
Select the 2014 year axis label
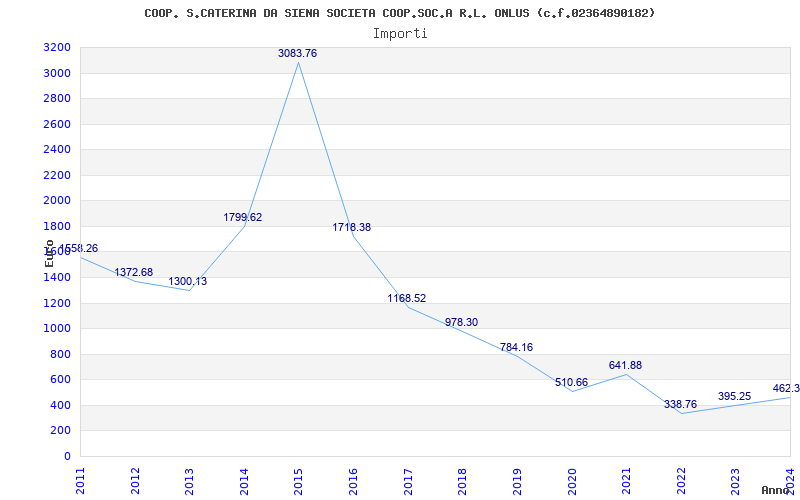coord(244,481)
